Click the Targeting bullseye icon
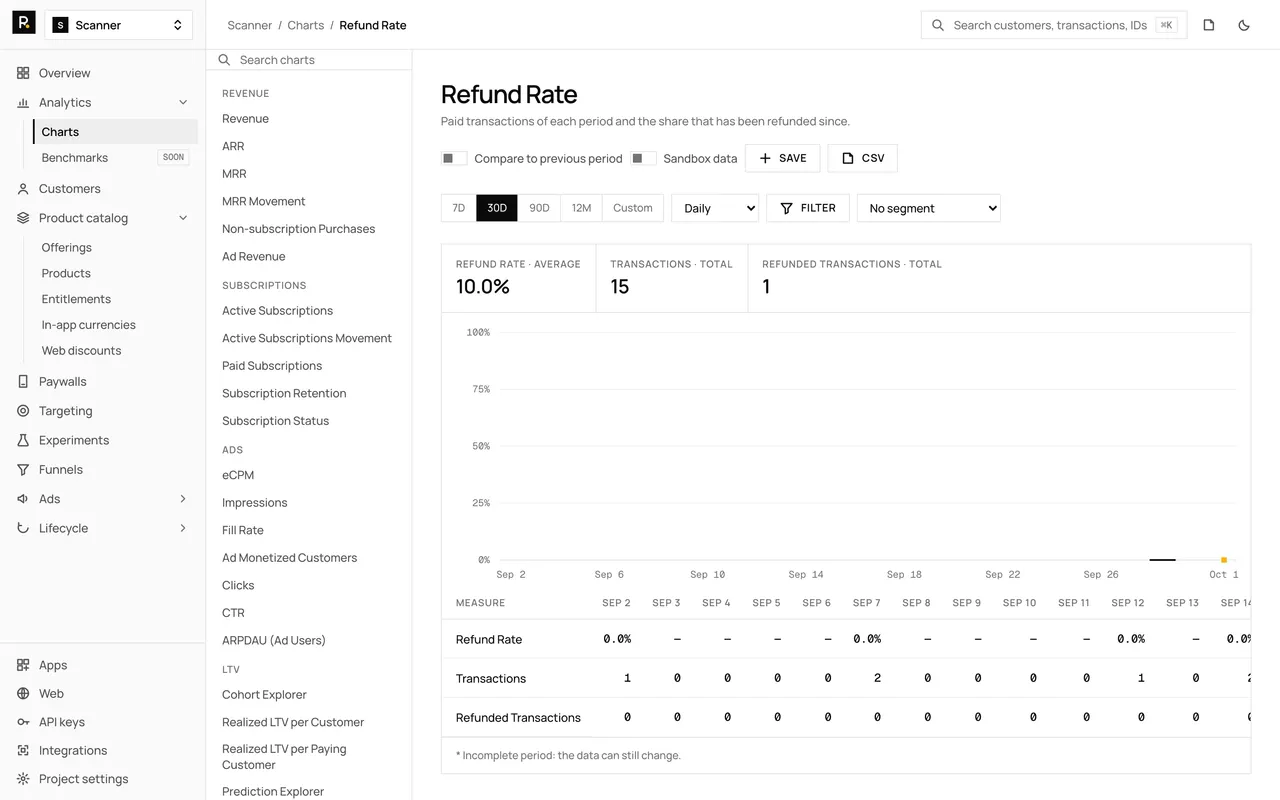Screen dimensions: 1280x800 (23, 411)
